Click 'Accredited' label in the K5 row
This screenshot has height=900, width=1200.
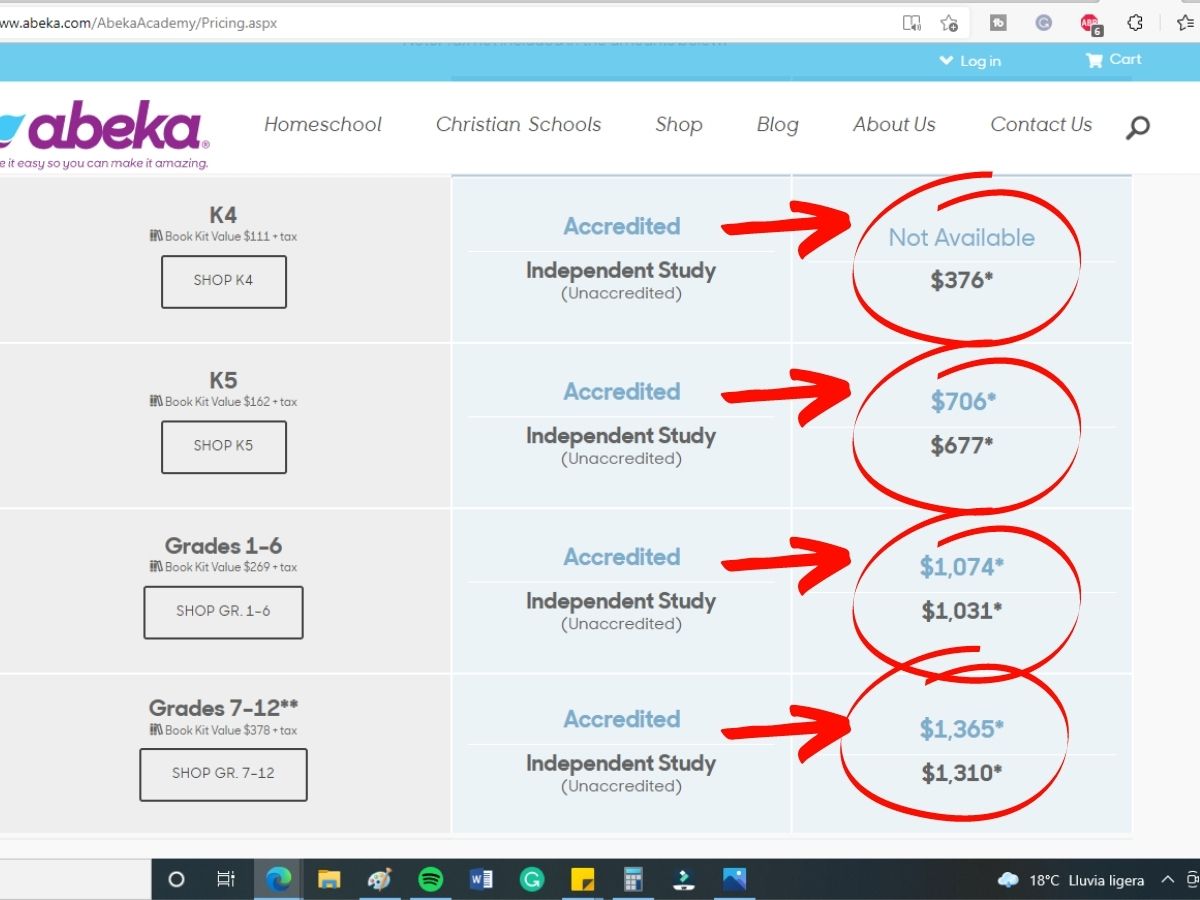coord(622,392)
